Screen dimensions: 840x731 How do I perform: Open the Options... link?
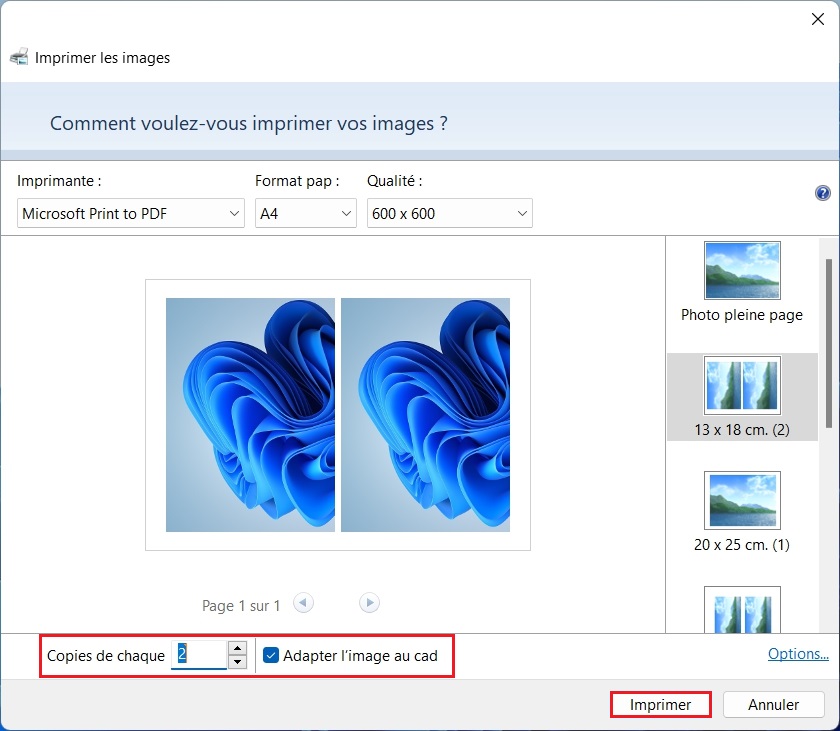[798, 654]
